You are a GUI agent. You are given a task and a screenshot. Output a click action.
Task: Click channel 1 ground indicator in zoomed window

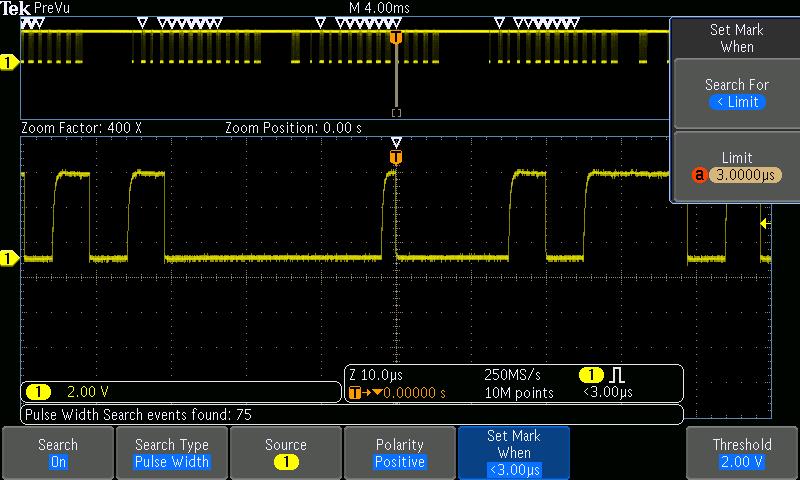(8, 258)
